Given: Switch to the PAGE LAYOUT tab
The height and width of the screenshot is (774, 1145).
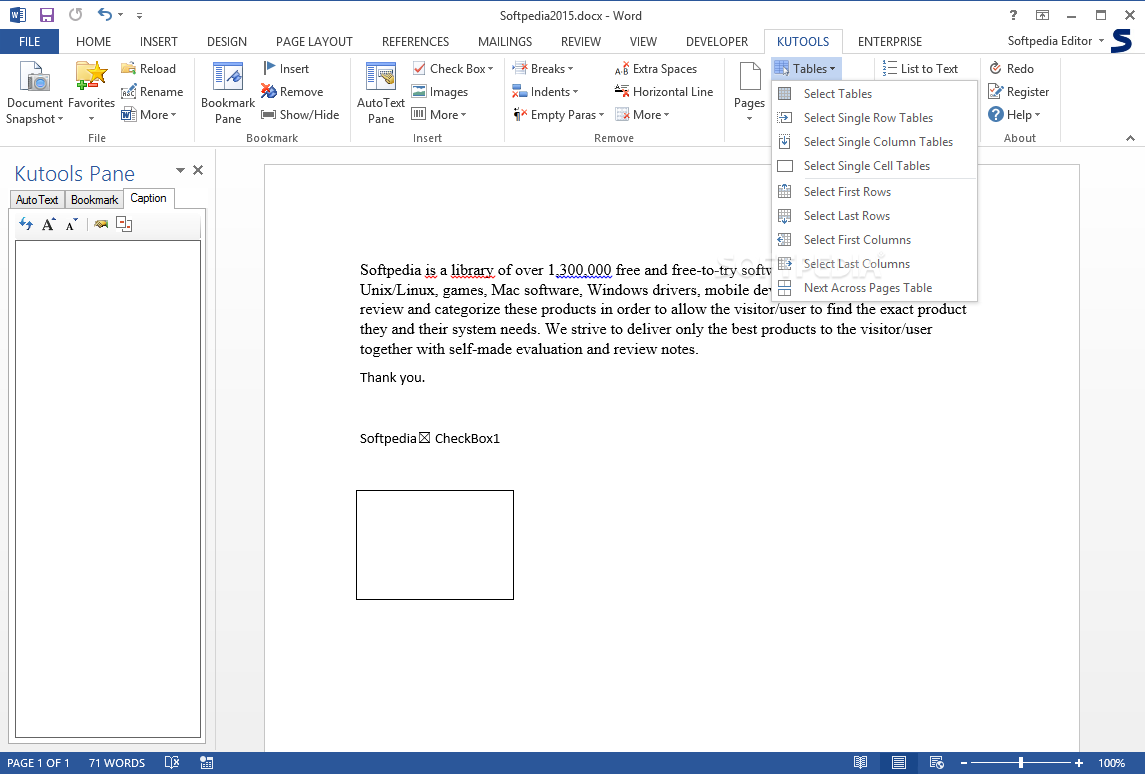Looking at the screenshot, I should pos(314,42).
